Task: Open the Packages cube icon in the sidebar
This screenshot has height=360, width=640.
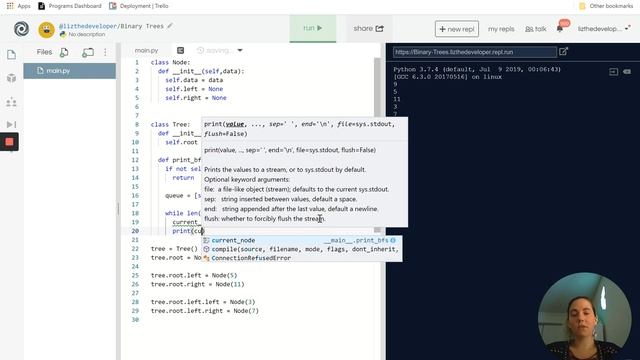Action: click(x=11, y=78)
